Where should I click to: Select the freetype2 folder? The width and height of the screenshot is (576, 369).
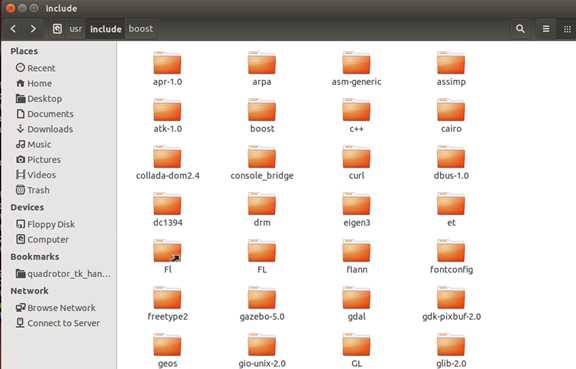pos(168,304)
